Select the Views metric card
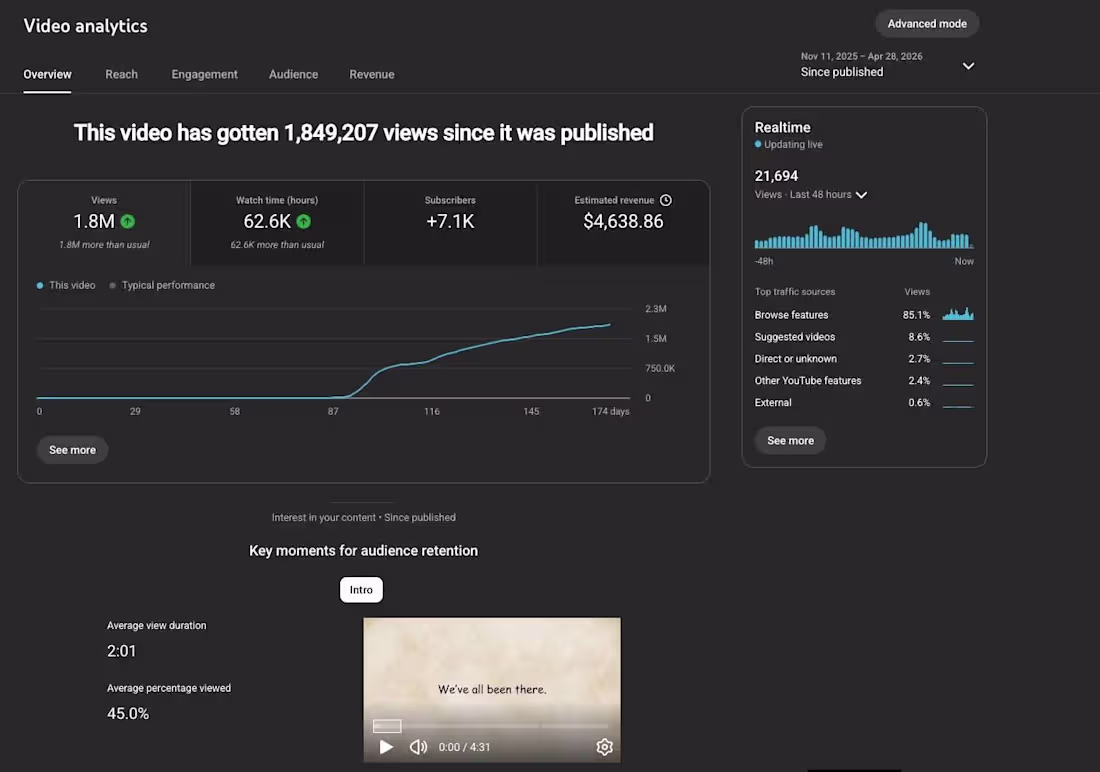The image size is (1100, 772). click(x=104, y=223)
